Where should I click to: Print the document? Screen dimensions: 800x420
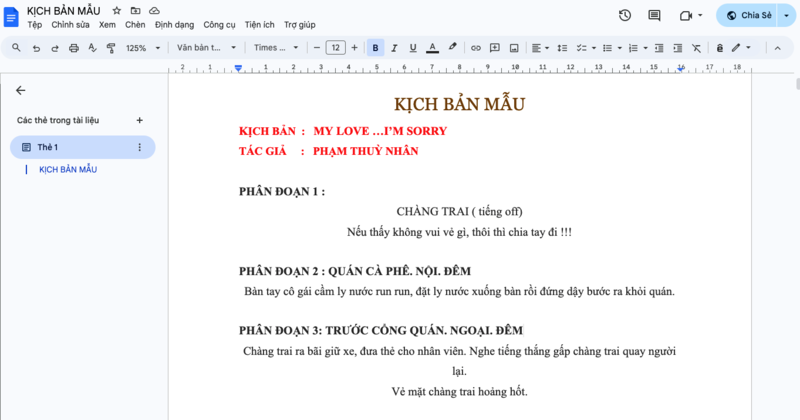tap(73, 48)
